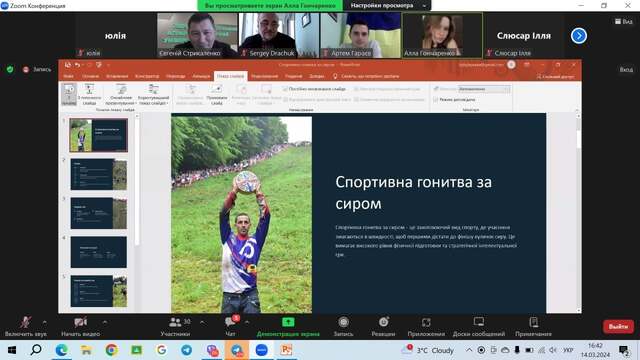Image resolution: width=640 pixels, height=360 pixels.
Task: Switch to the Переходи ribbon tab
Action: coord(176,76)
